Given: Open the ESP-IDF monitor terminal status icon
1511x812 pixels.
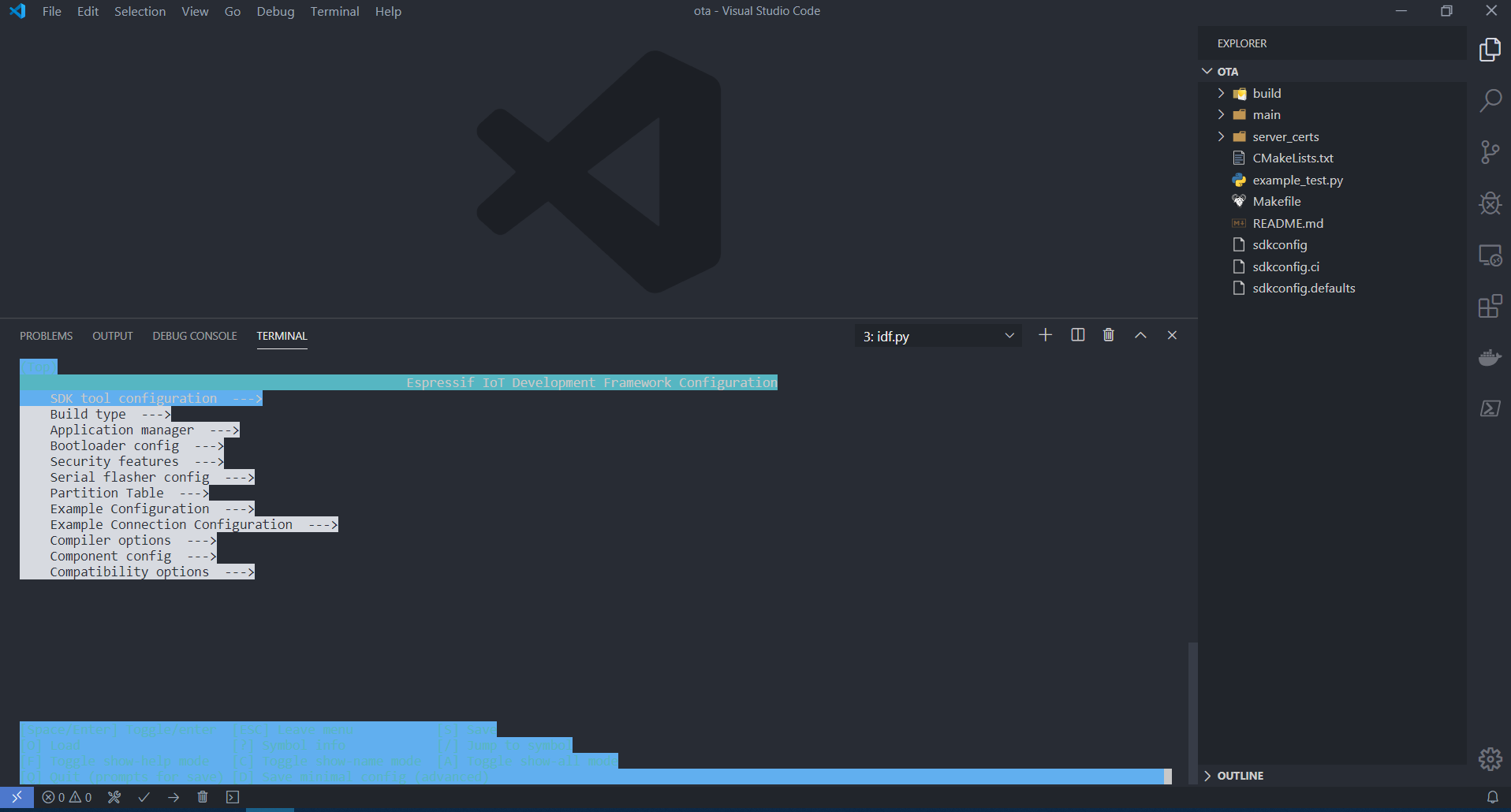Looking at the screenshot, I should tap(232, 797).
